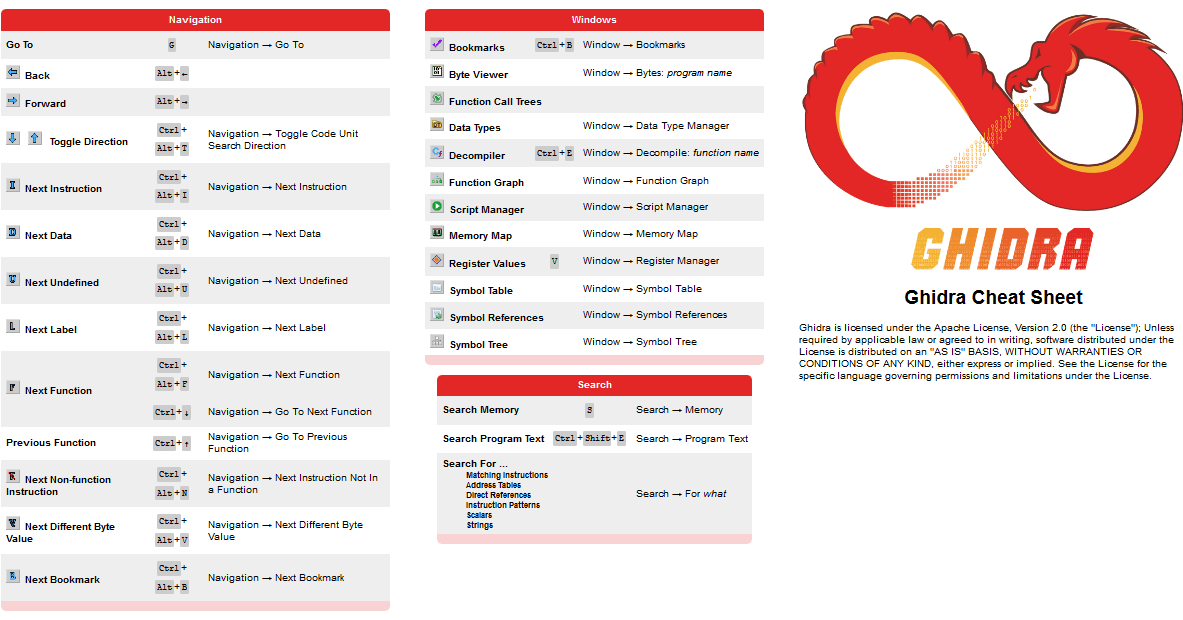Click 'Window → Memory Map' text
This screenshot has width=1183, height=620.
click(641, 234)
